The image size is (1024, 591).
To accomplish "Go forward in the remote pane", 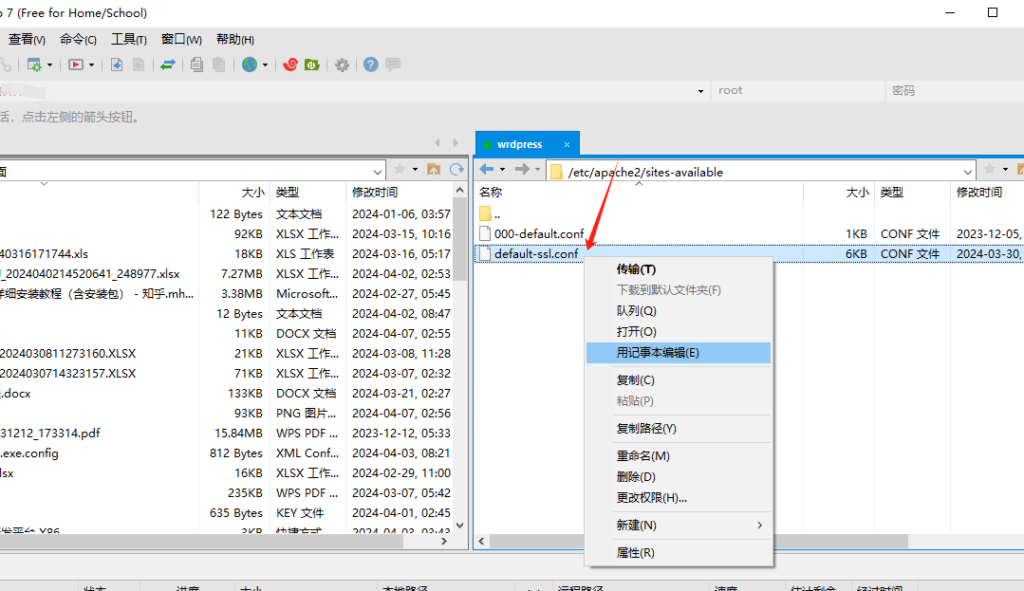I will tap(522, 170).
